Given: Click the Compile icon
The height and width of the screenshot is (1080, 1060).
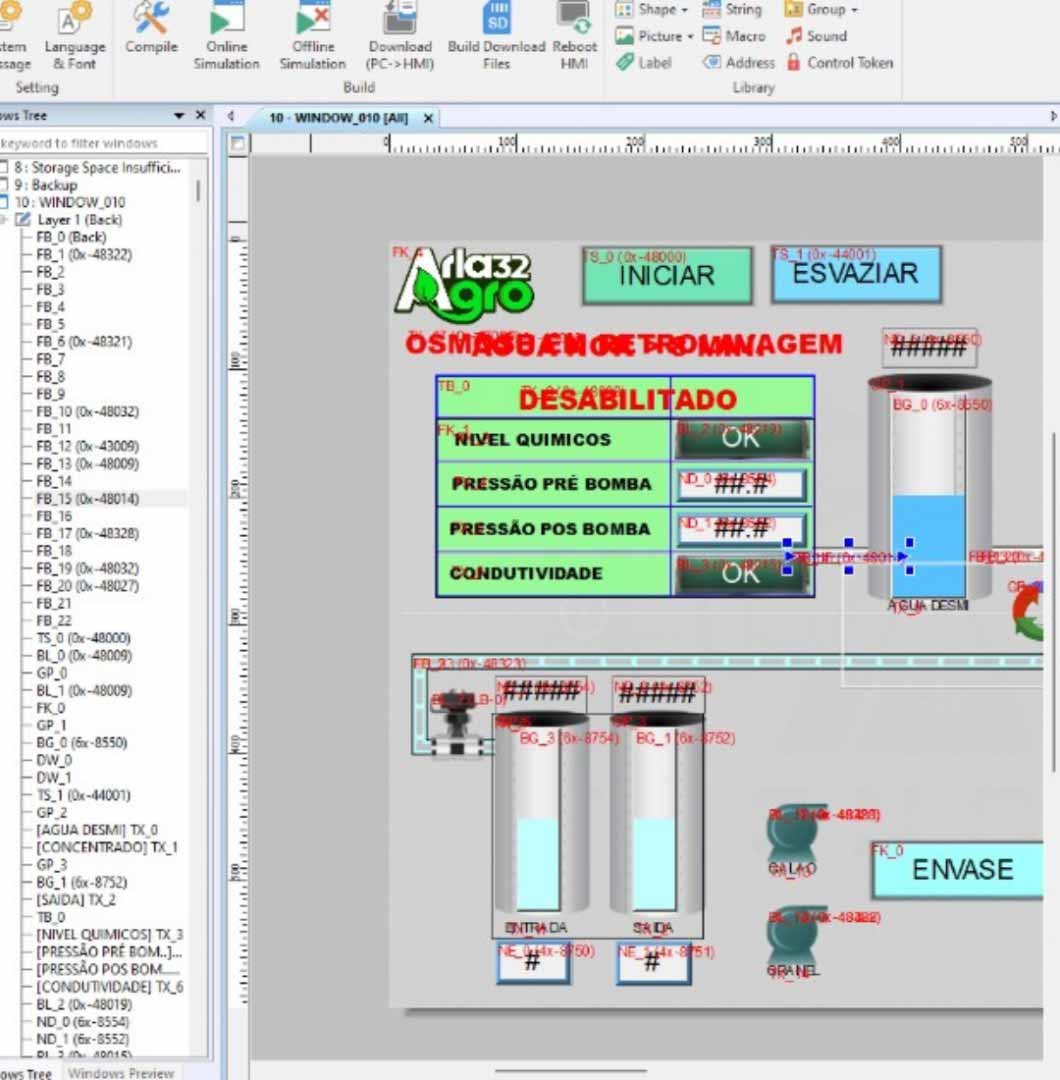Looking at the screenshot, I should 151,30.
